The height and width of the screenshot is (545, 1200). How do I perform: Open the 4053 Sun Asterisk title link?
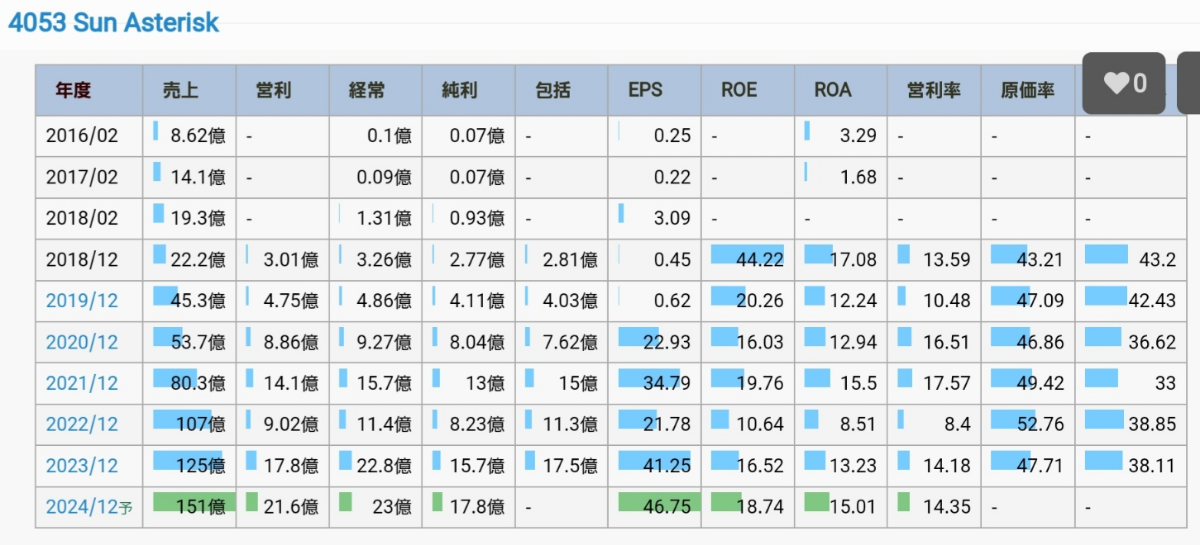(113, 22)
